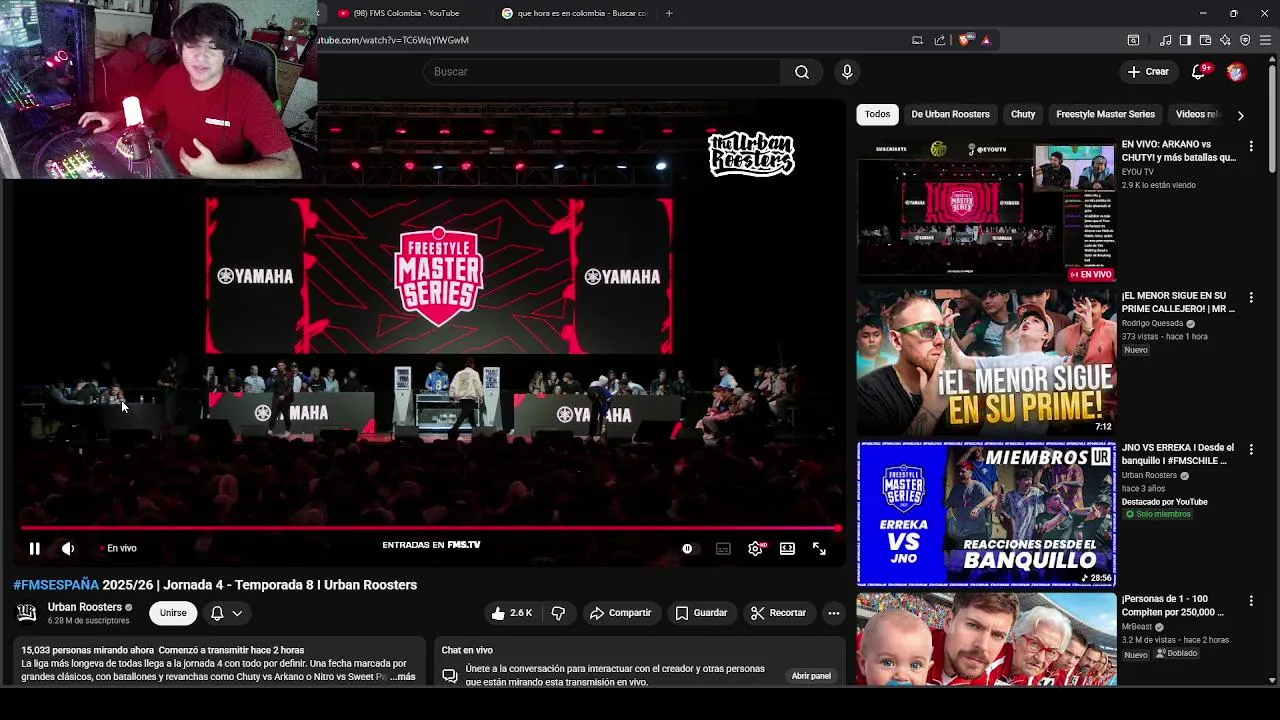Open MrBeast ages 1-100 thumbnail
This screenshot has width=1280, height=720.
tap(986, 640)
